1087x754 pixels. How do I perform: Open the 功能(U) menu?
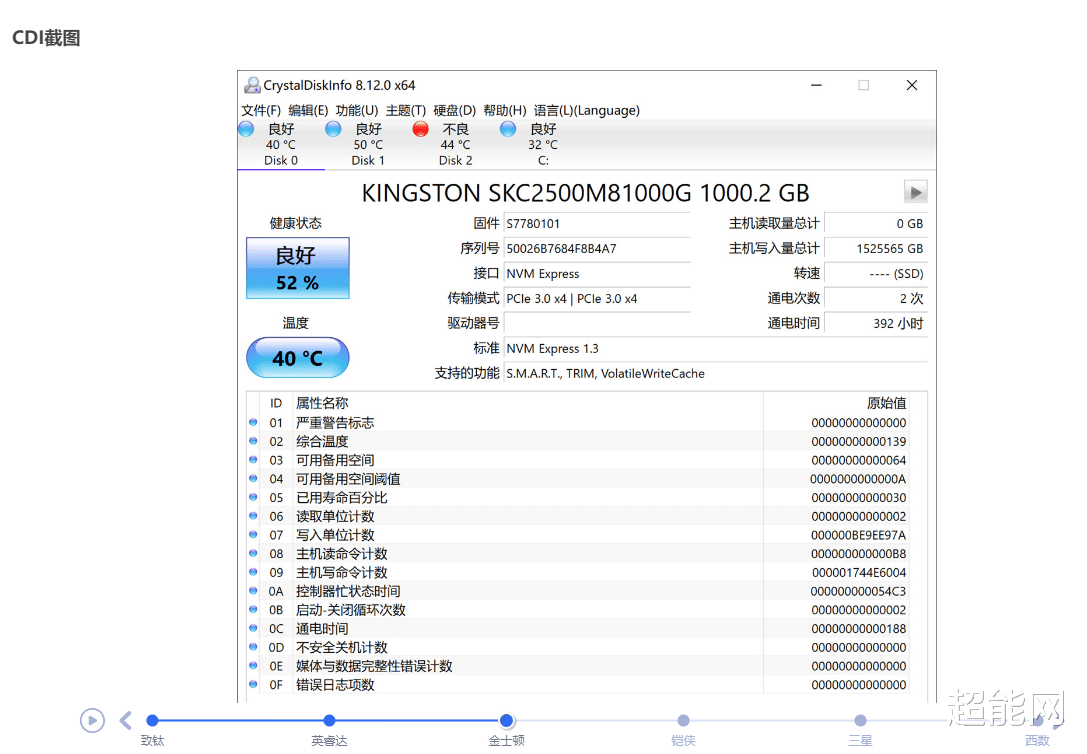point(356,110)
